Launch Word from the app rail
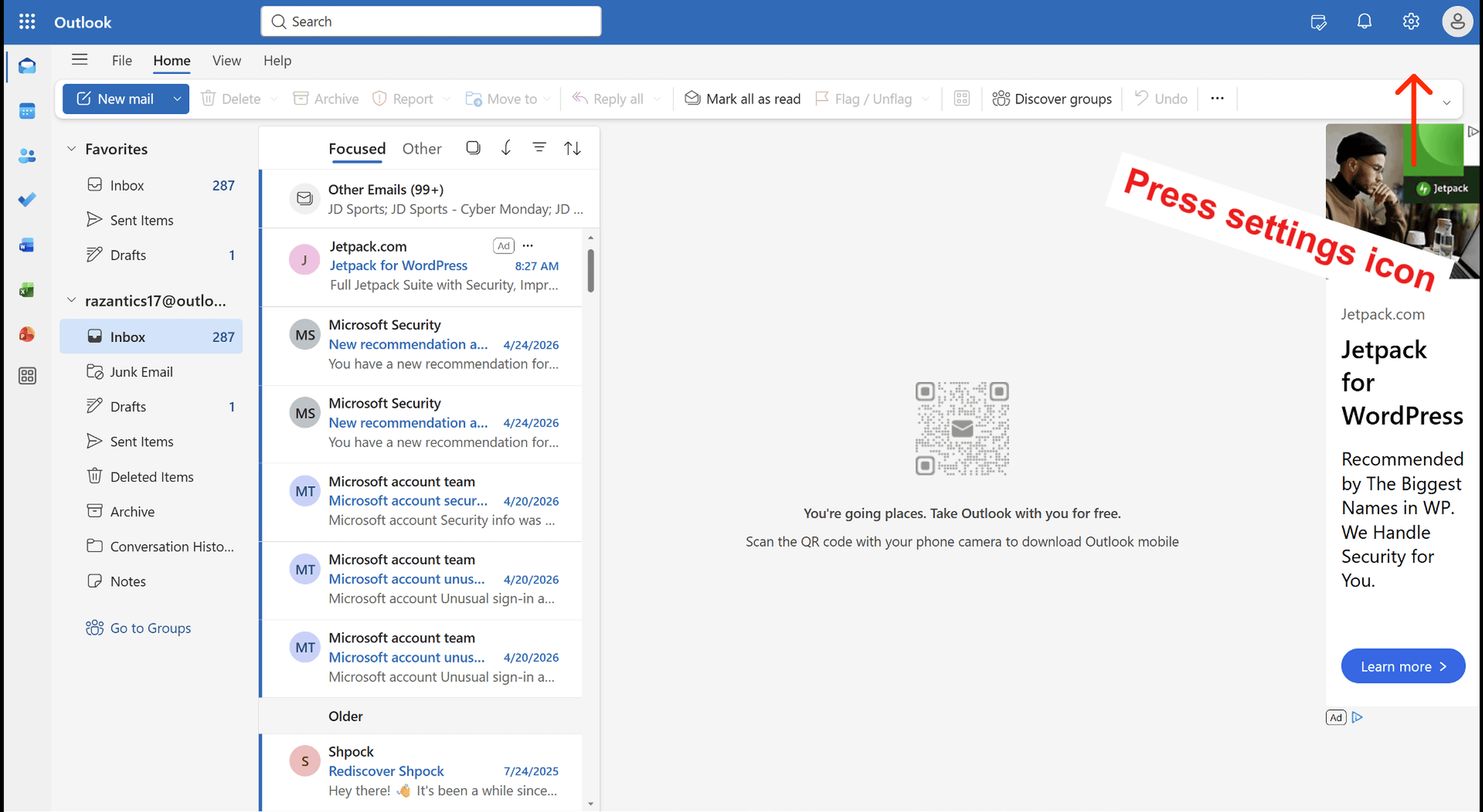The width and height of the screenshot is (1483, 812). click(x=27, y=245)
